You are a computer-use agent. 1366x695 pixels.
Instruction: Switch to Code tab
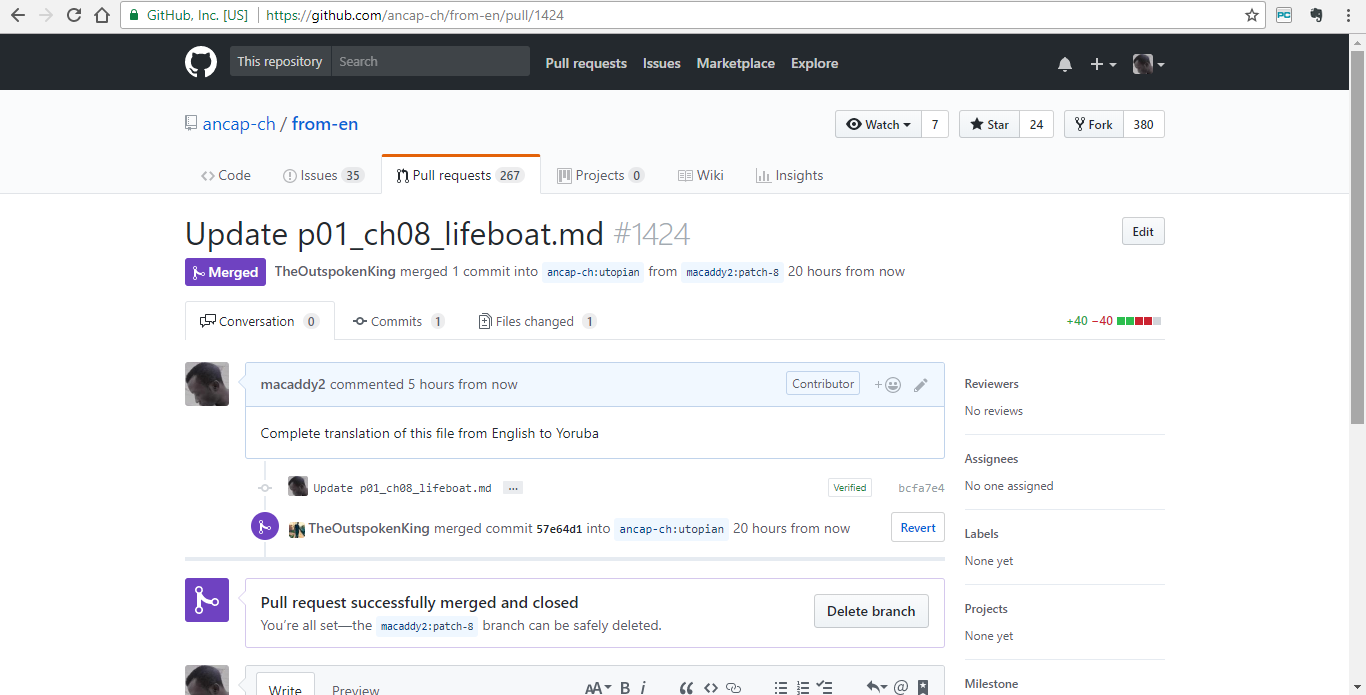point(225,175)
